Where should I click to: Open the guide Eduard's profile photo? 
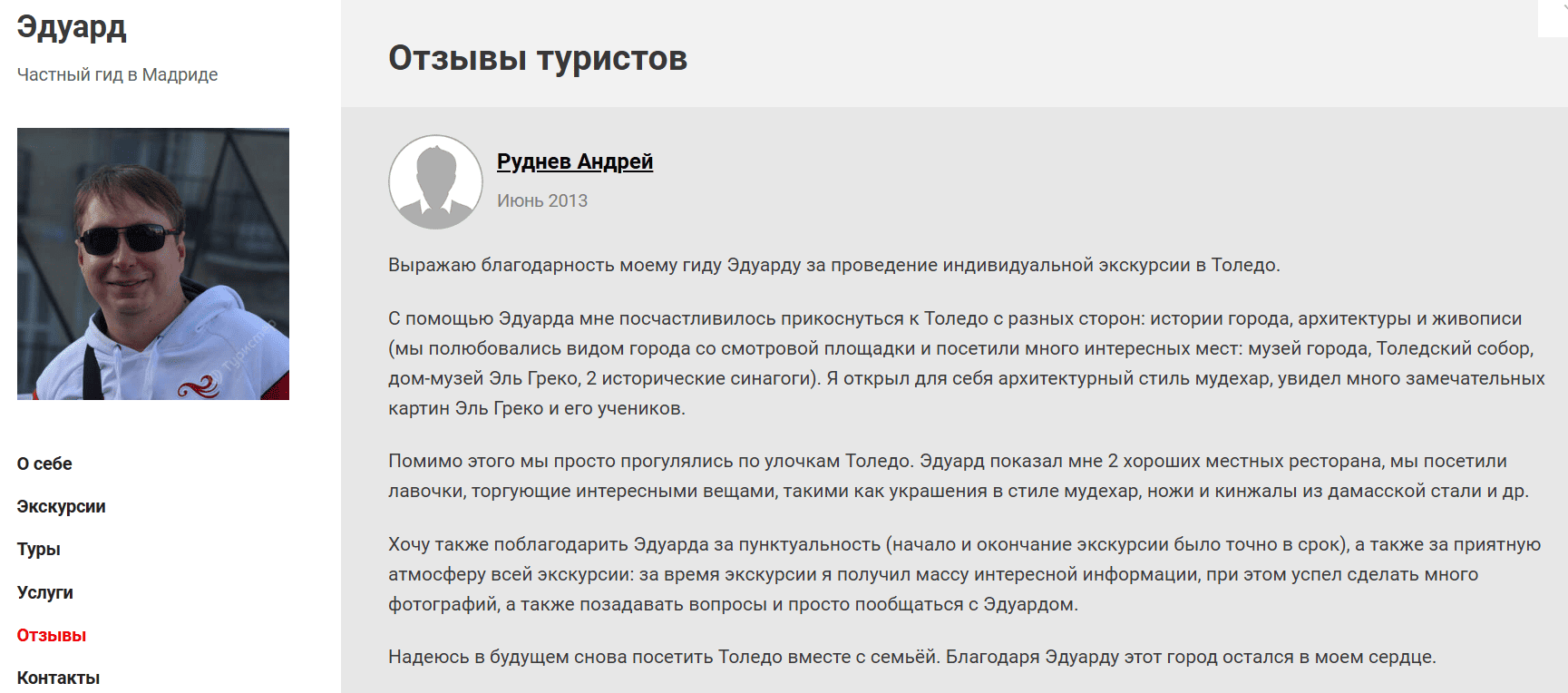(152, 263)
